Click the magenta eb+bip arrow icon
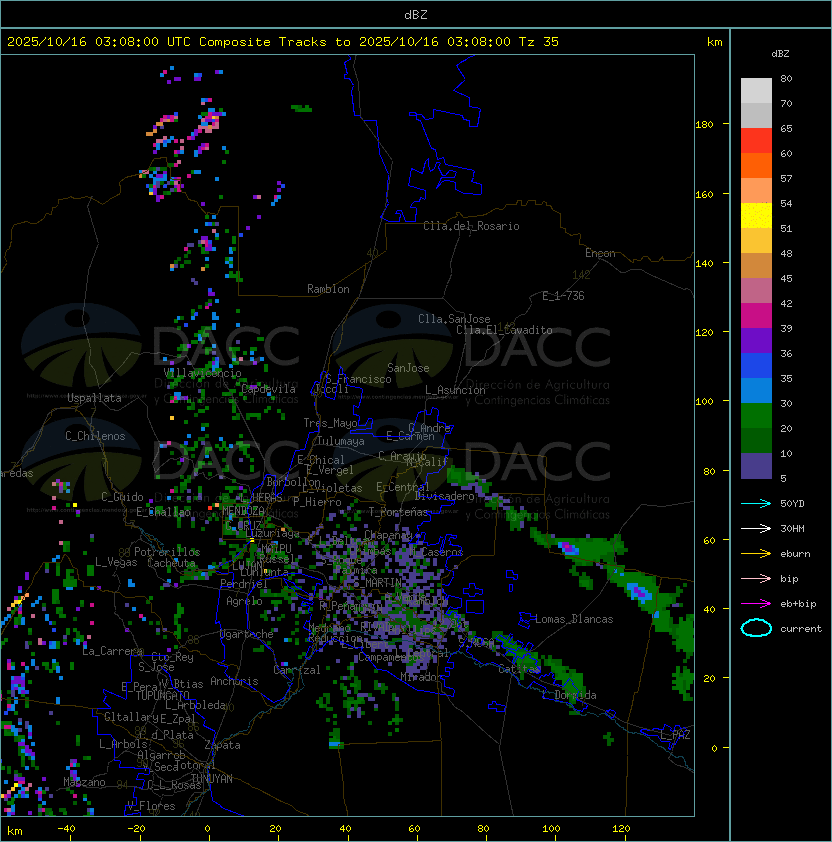 [756, 604]
